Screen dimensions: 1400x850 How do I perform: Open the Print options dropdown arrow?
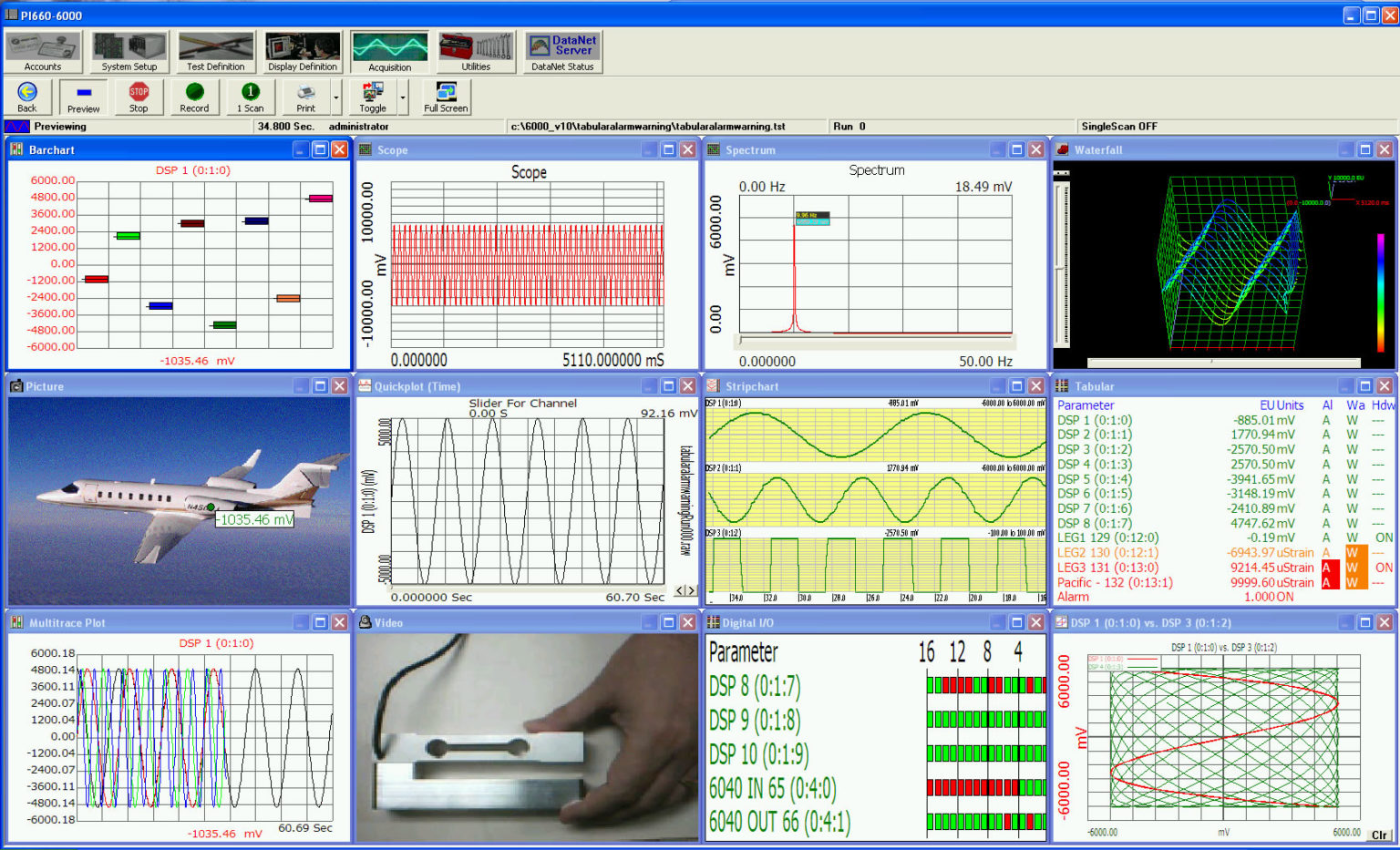[x=334, y=97]
